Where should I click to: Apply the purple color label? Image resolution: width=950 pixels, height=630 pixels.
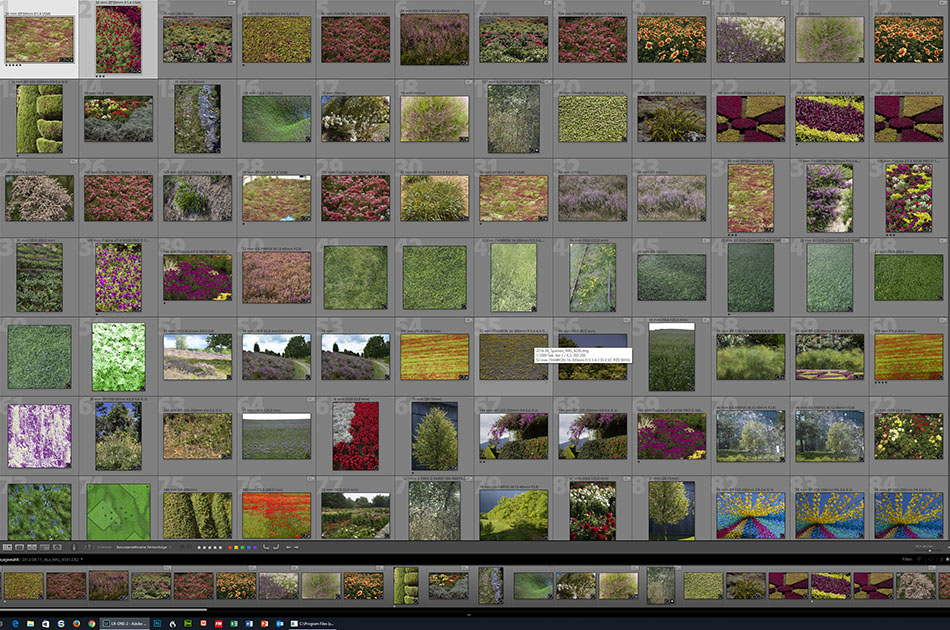[x=255, y=547]
